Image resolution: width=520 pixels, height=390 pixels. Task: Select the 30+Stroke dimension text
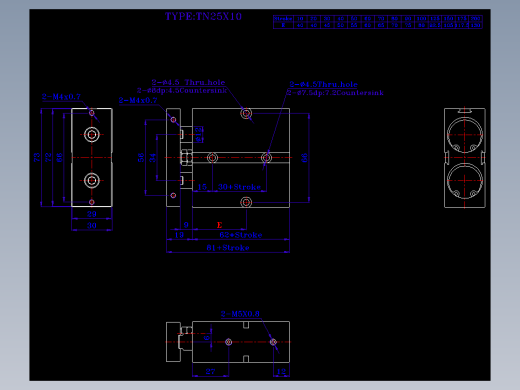[239, 187]
